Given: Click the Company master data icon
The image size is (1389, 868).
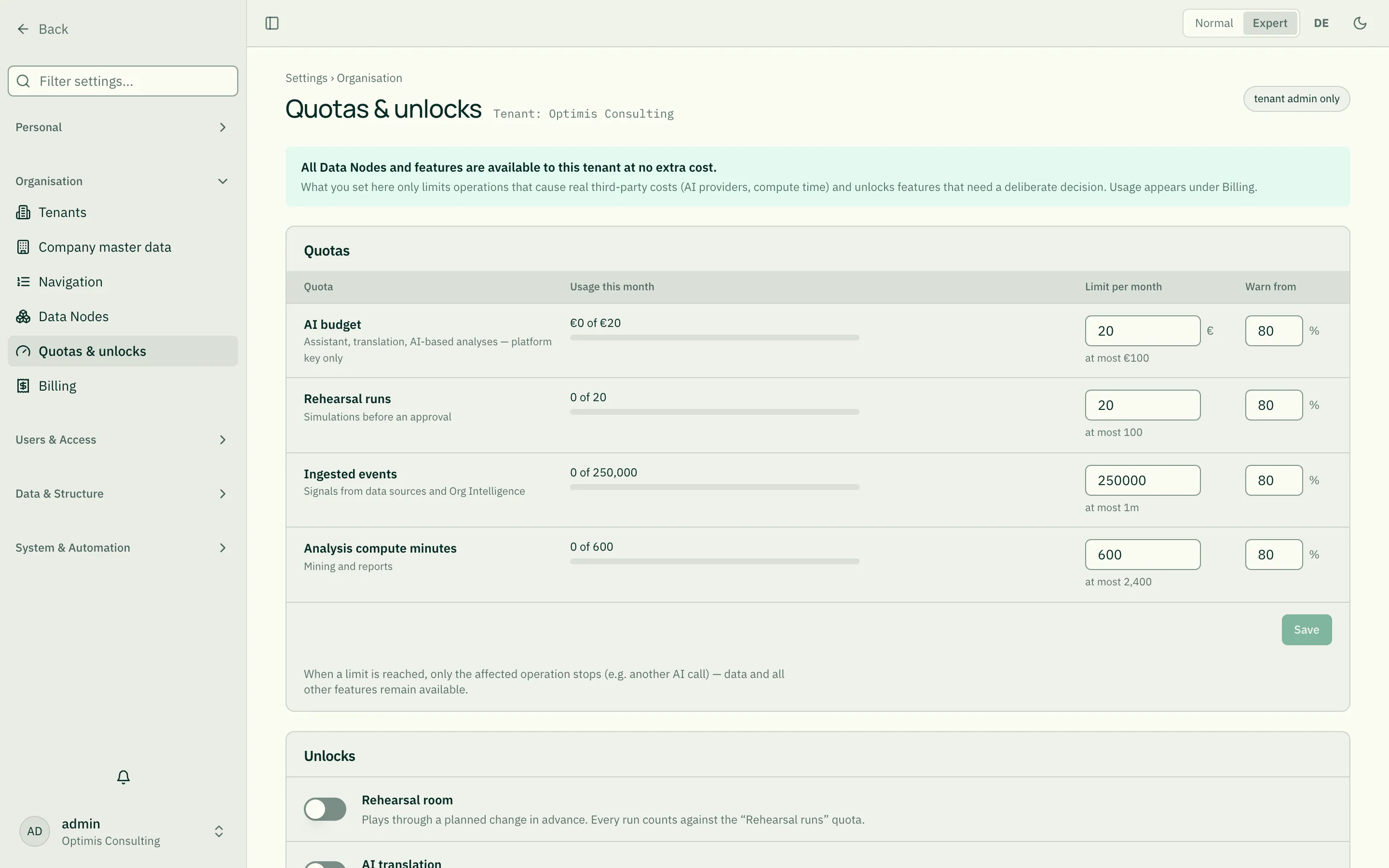Looking at the screenshot, I should (23, 247).
